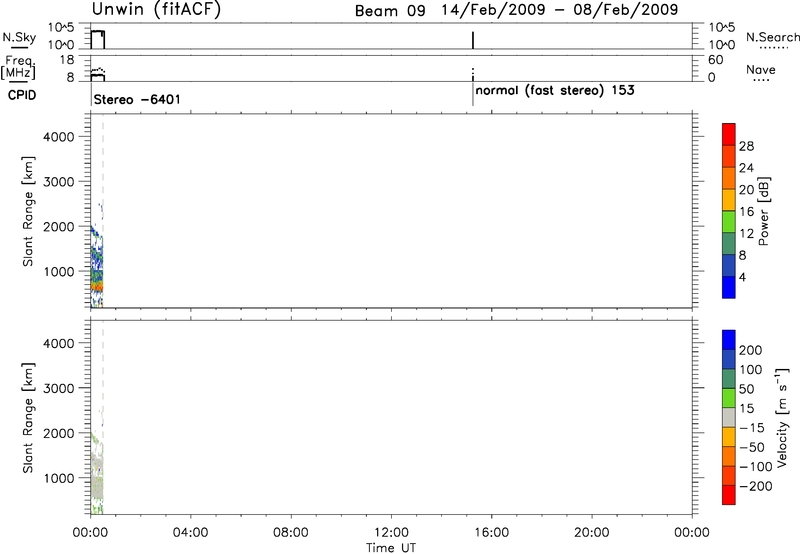800x554 pixels.
Task: Click the 'Unwin (fitACF)' plot title
Action: coord(156,9)
